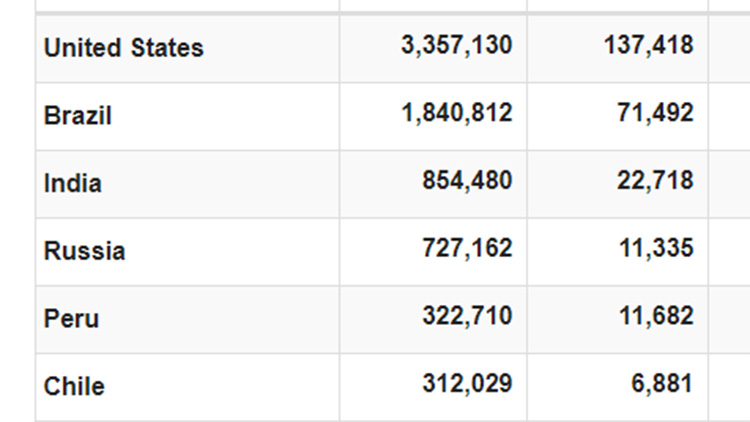Screen dimensions: 750x422
Task: Select Russia's 11,335 cell
Action: (655, 249)
